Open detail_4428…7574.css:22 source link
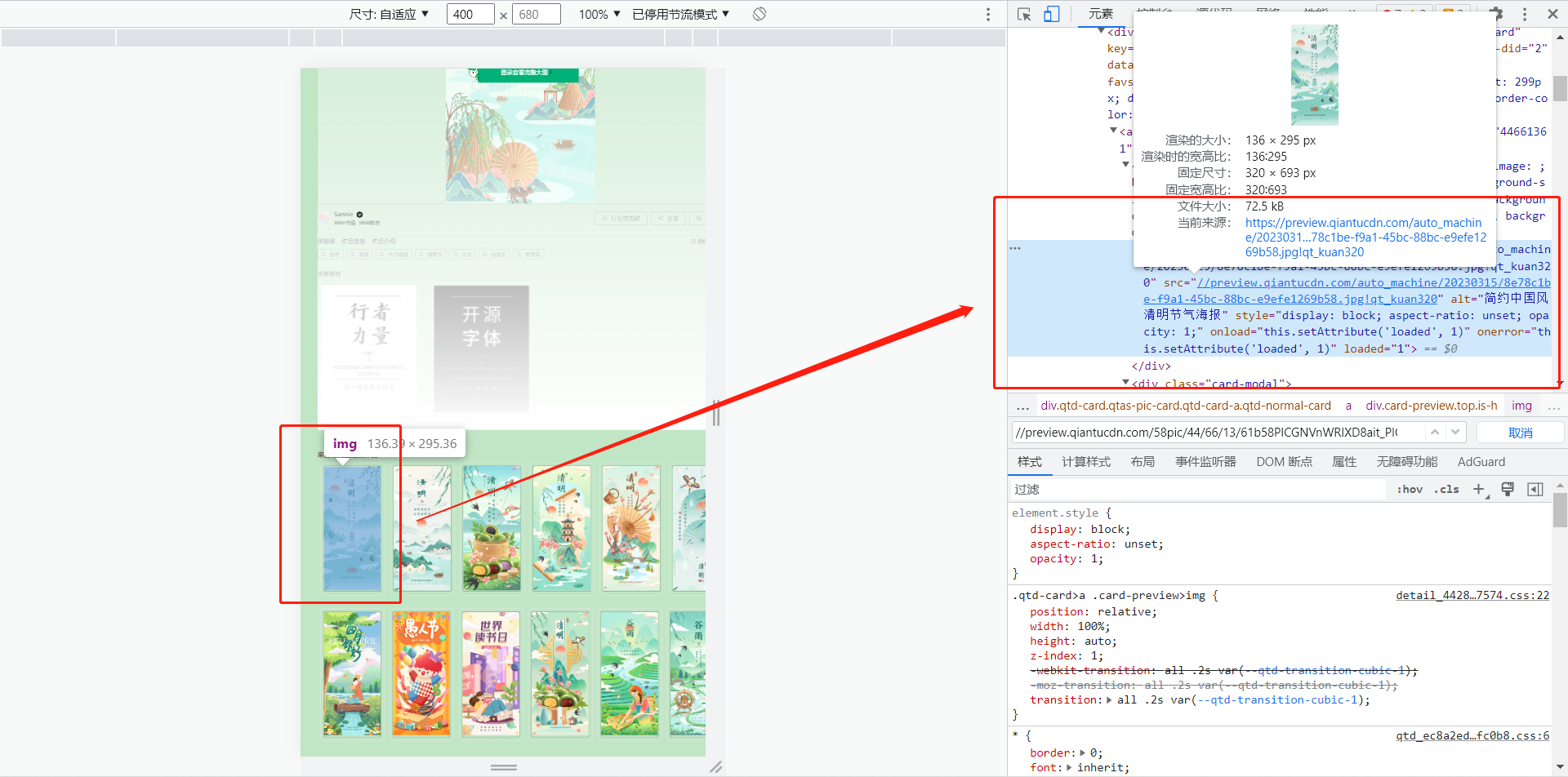Screen dimensions: 1568x777 (1472, 595)
